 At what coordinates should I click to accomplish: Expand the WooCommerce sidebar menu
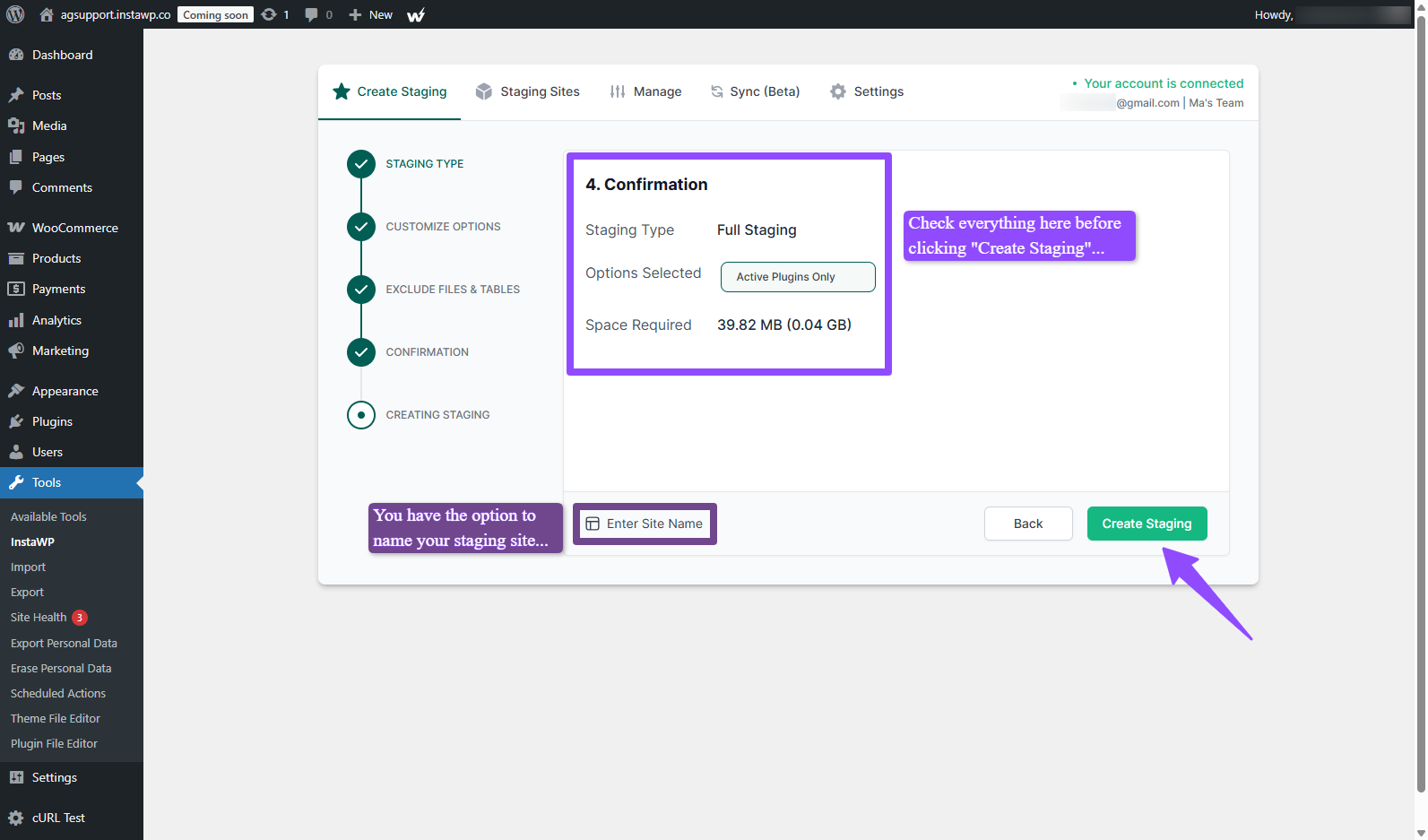click(x=74, y=228)
